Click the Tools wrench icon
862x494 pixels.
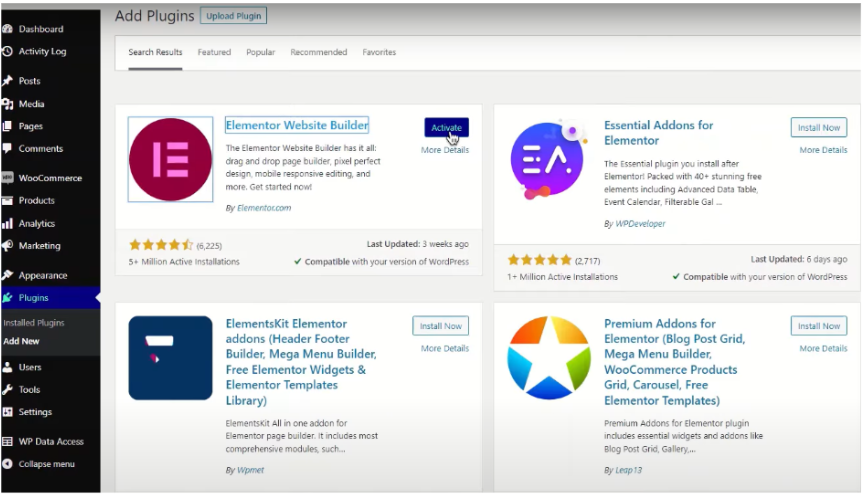point(7,390)
